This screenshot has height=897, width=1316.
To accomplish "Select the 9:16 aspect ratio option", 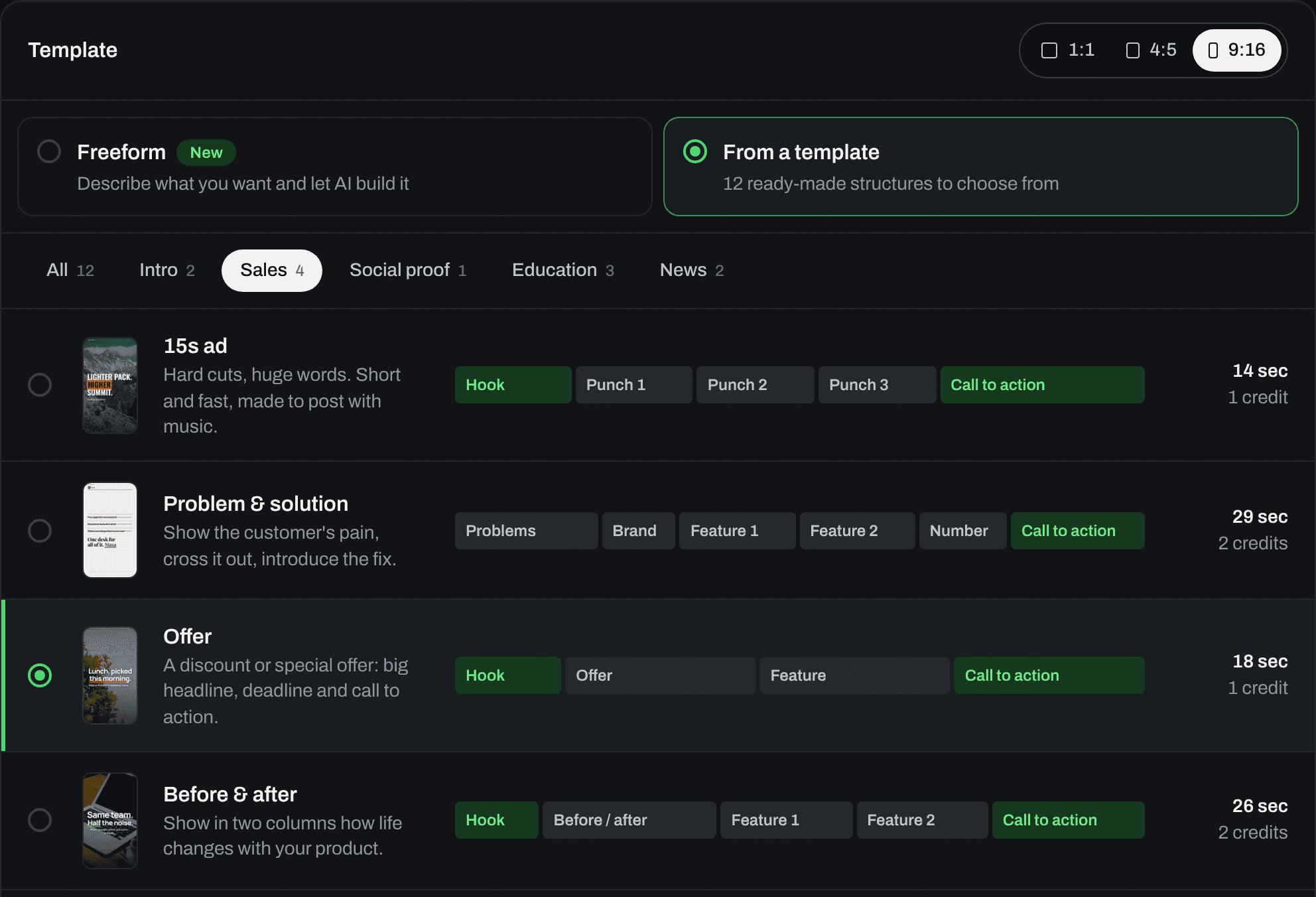I will 1236,50.
